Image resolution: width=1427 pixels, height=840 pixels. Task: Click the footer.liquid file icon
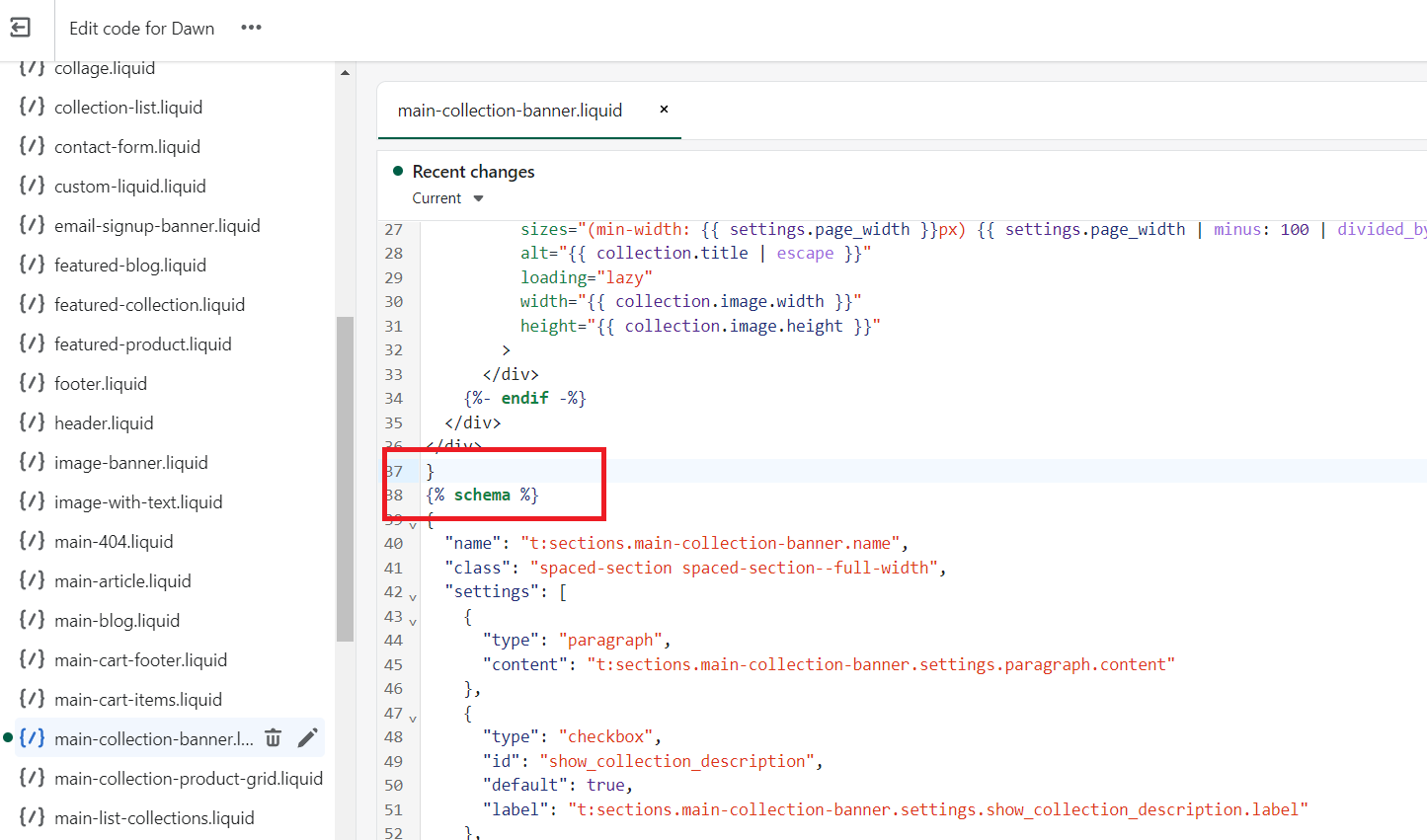(33, 383)
